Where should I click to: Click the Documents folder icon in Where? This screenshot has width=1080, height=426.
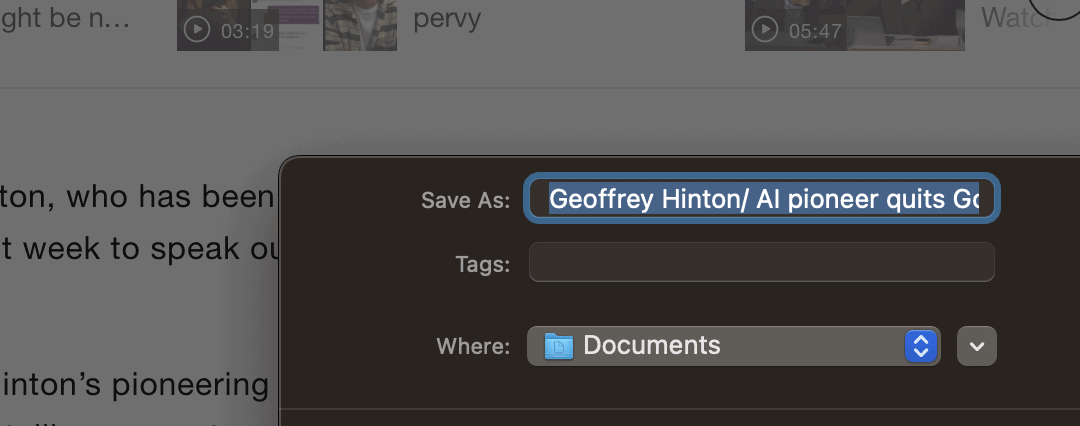[559, 345]
